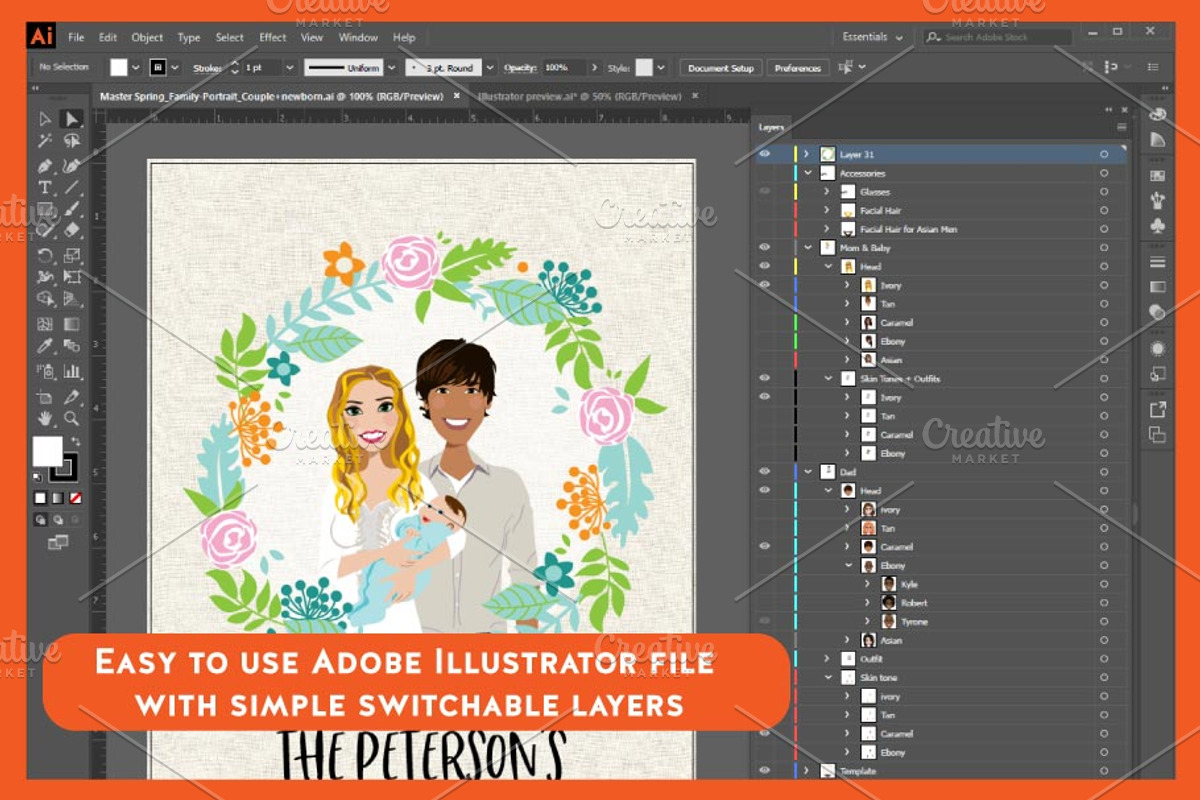The width and height of the screenshot is (1200, 800).
Task: Collapse the Accessories layer
Action: point(807,173)
